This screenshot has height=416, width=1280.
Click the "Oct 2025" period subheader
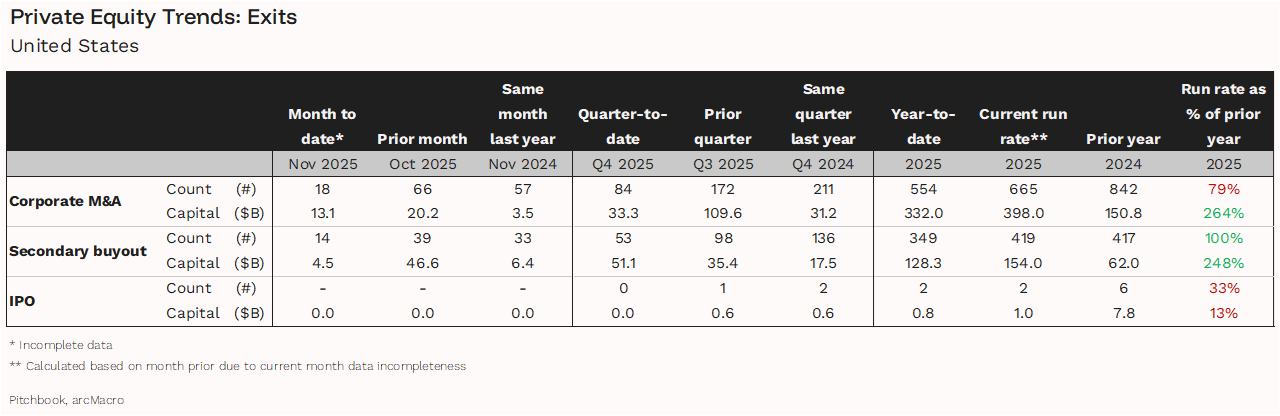422,164
